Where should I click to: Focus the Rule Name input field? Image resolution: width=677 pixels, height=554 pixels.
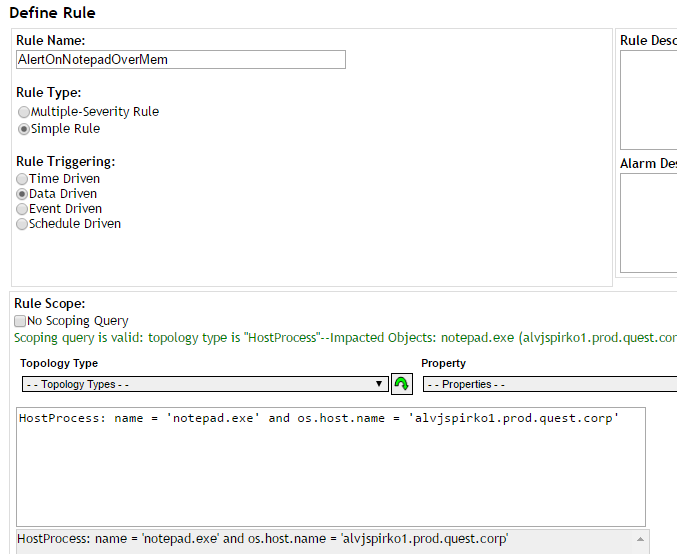pos(181,60)
